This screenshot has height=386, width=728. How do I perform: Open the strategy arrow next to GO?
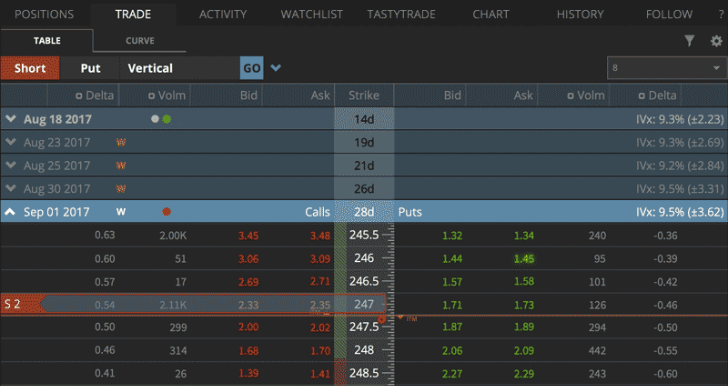[x=276, y=68]
